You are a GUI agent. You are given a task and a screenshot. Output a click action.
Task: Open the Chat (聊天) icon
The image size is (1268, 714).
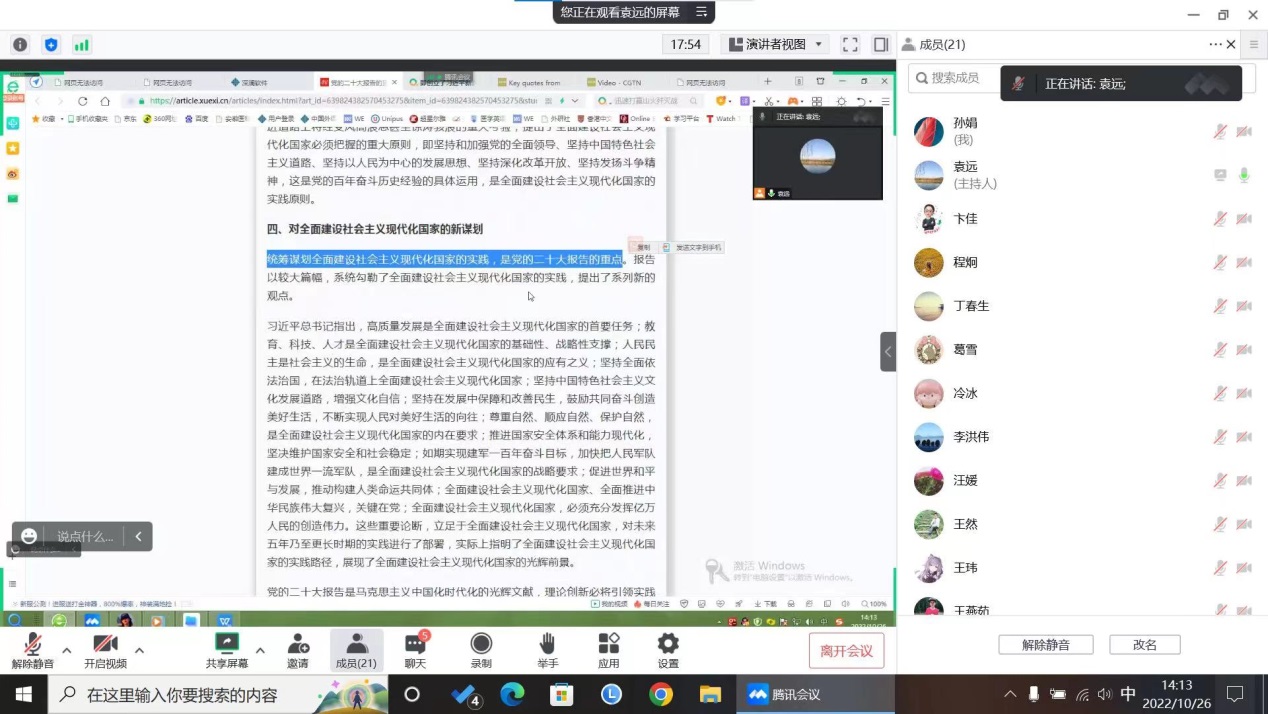tap(415, 650)
